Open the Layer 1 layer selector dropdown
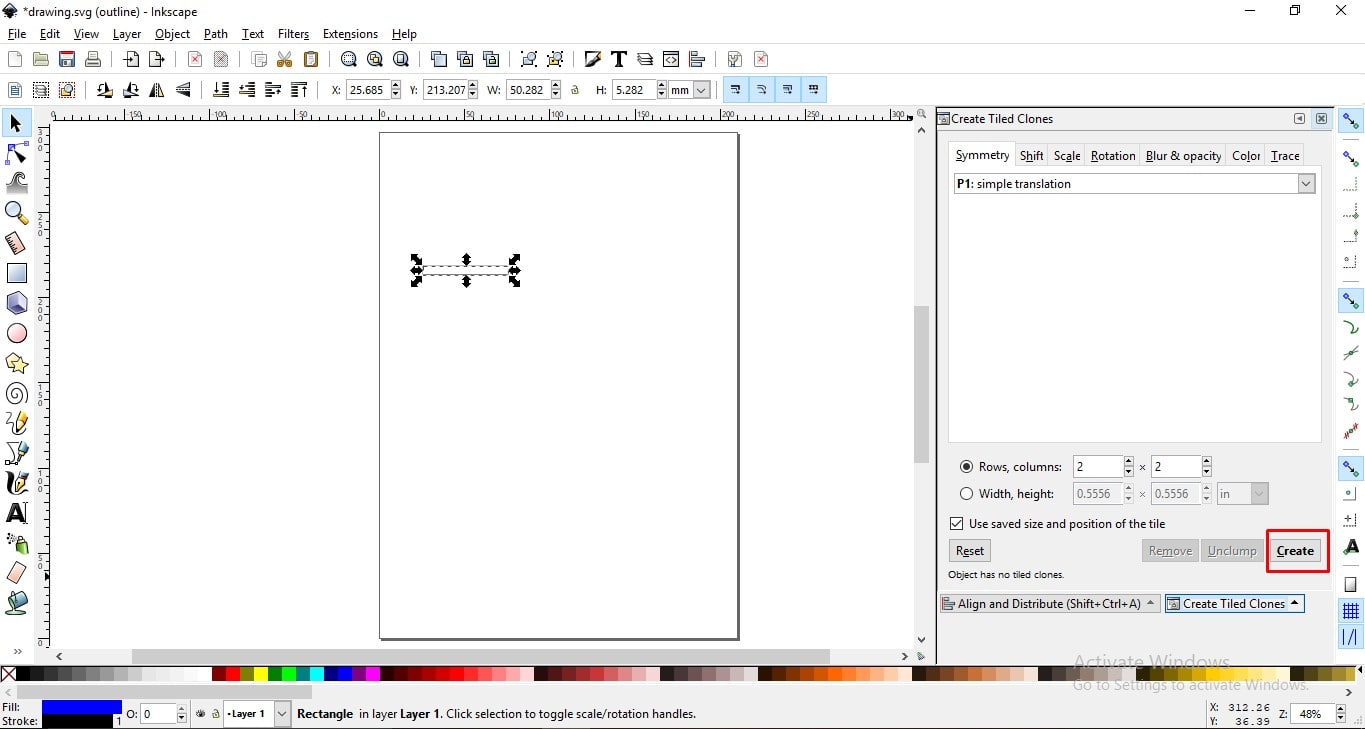1365x729 pixels. 257,714
